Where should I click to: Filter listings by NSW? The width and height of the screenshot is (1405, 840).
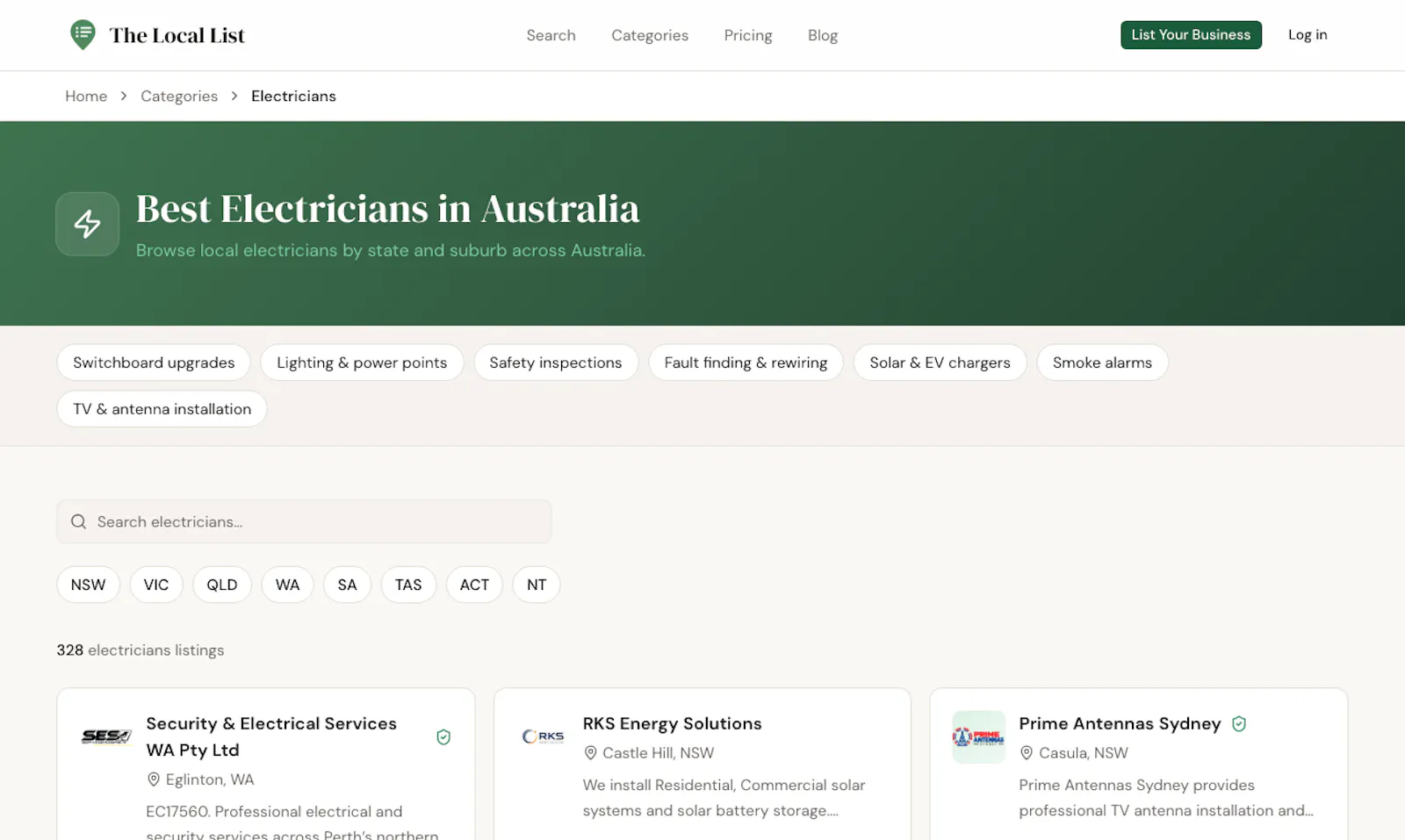(x=88, y=585)
